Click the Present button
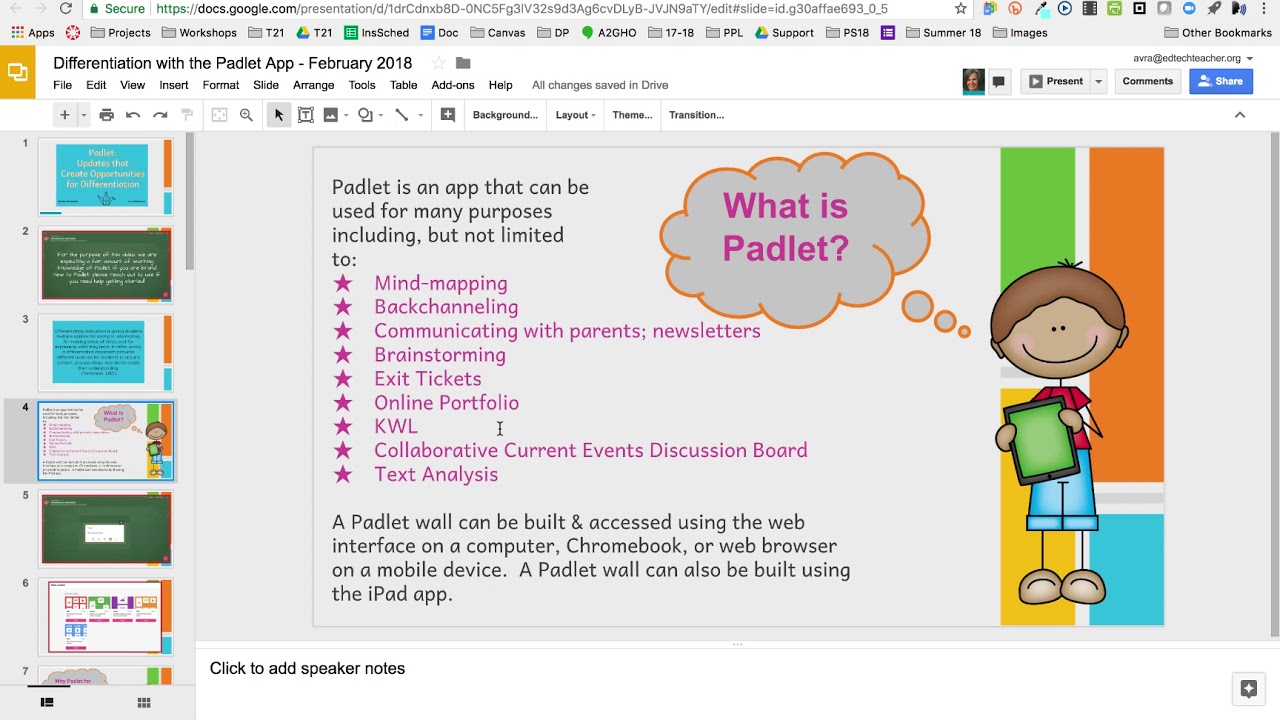 pos(1055,81)
